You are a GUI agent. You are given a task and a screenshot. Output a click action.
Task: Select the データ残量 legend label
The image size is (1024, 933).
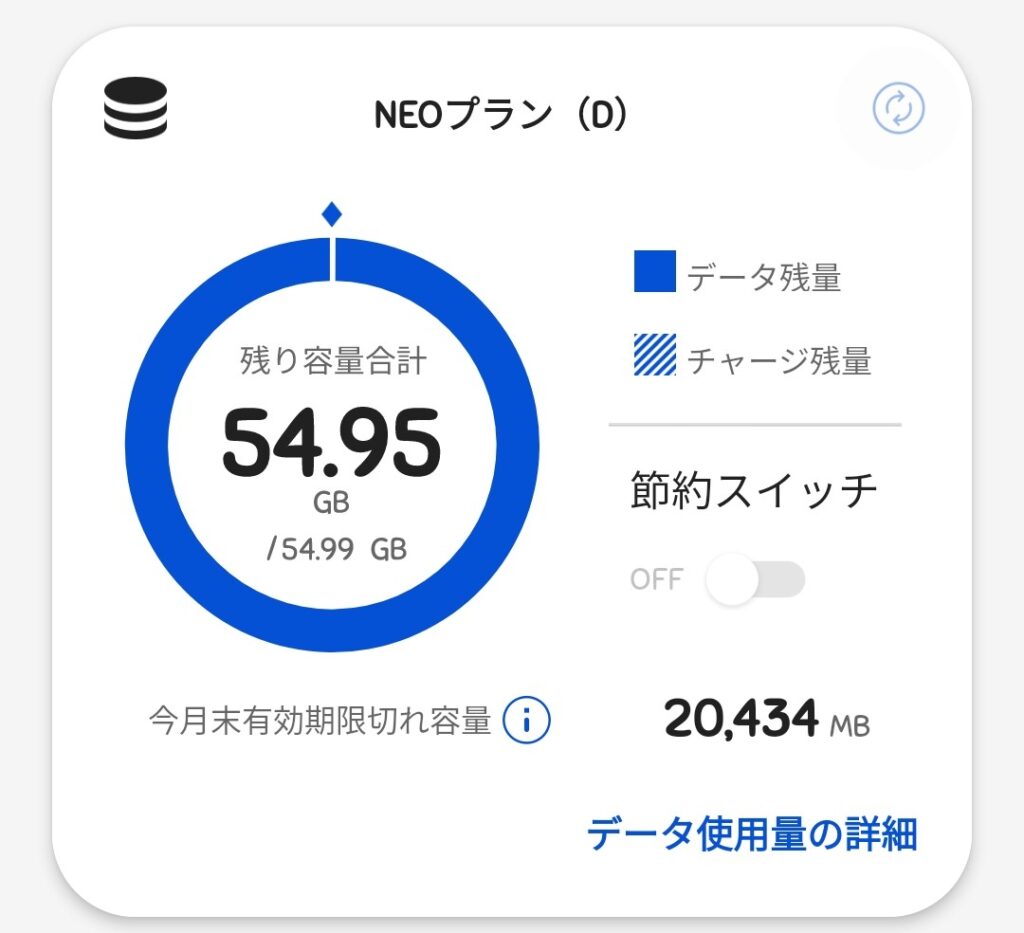764,277
